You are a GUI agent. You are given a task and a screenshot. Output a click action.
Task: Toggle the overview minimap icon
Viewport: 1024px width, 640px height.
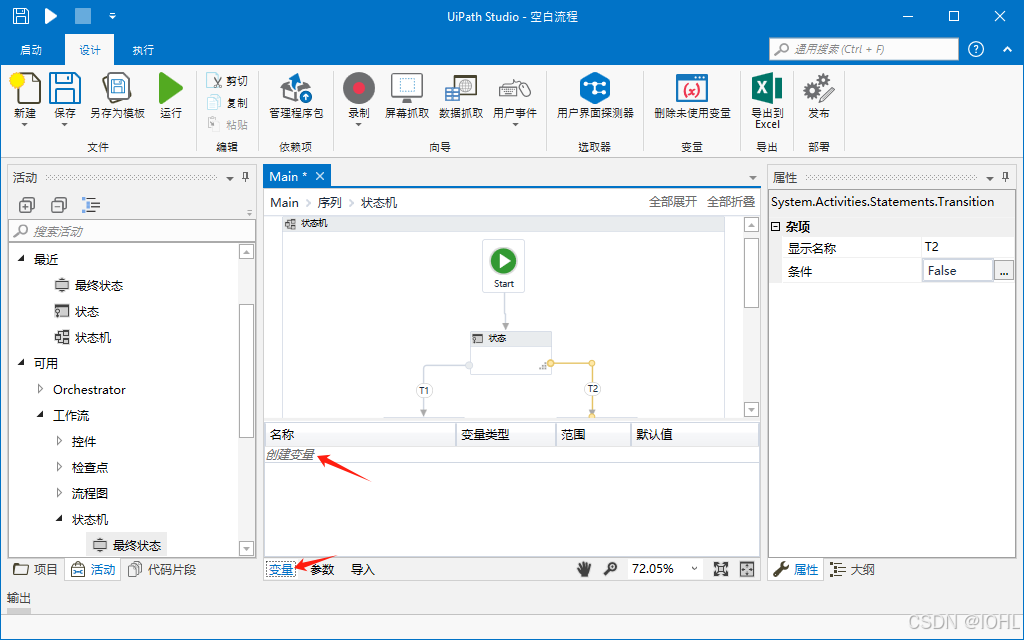[x=746, y=569]
